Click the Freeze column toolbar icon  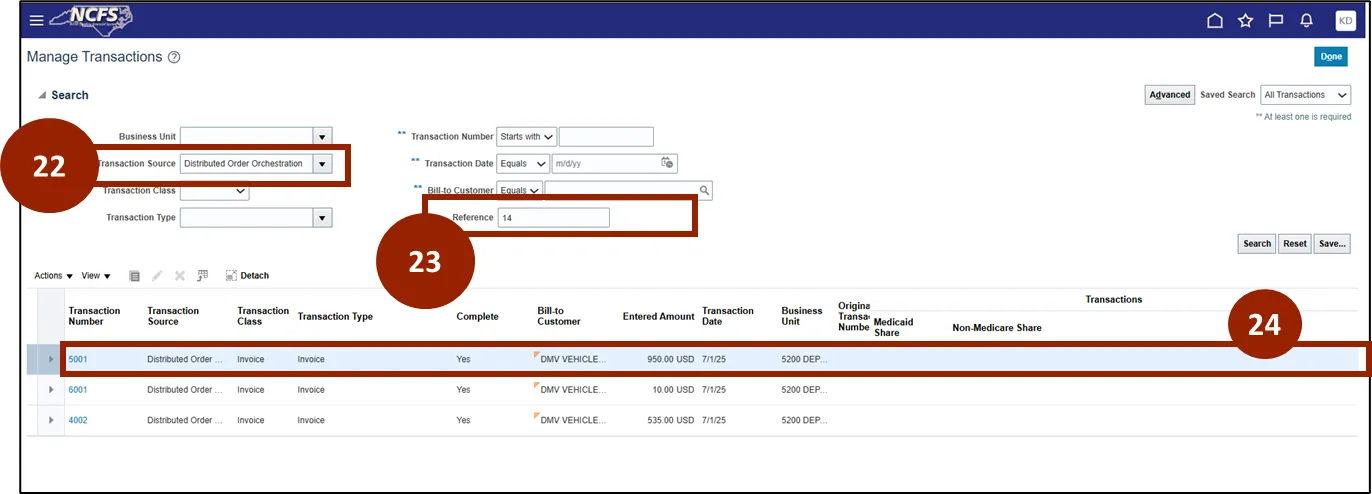click(202, 276)
